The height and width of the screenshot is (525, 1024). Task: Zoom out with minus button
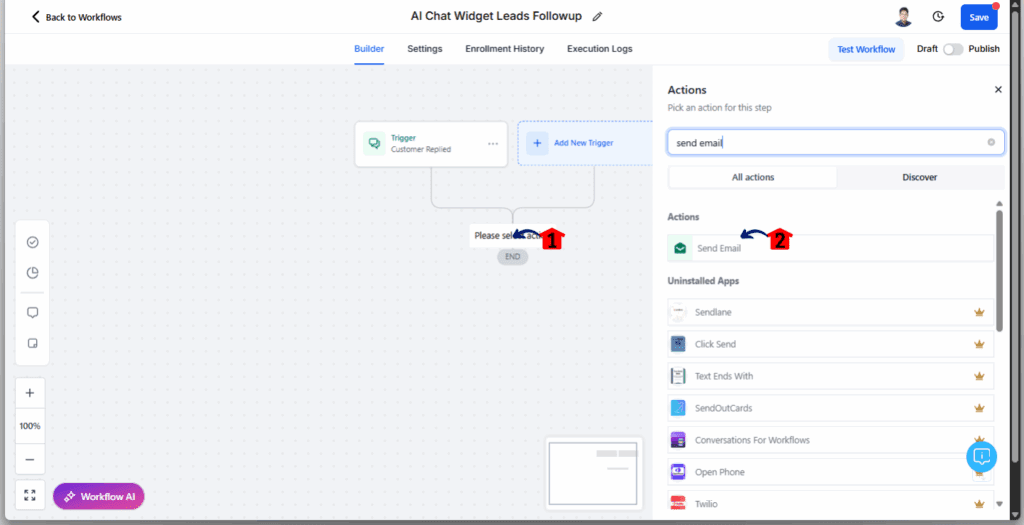[30, 459]
